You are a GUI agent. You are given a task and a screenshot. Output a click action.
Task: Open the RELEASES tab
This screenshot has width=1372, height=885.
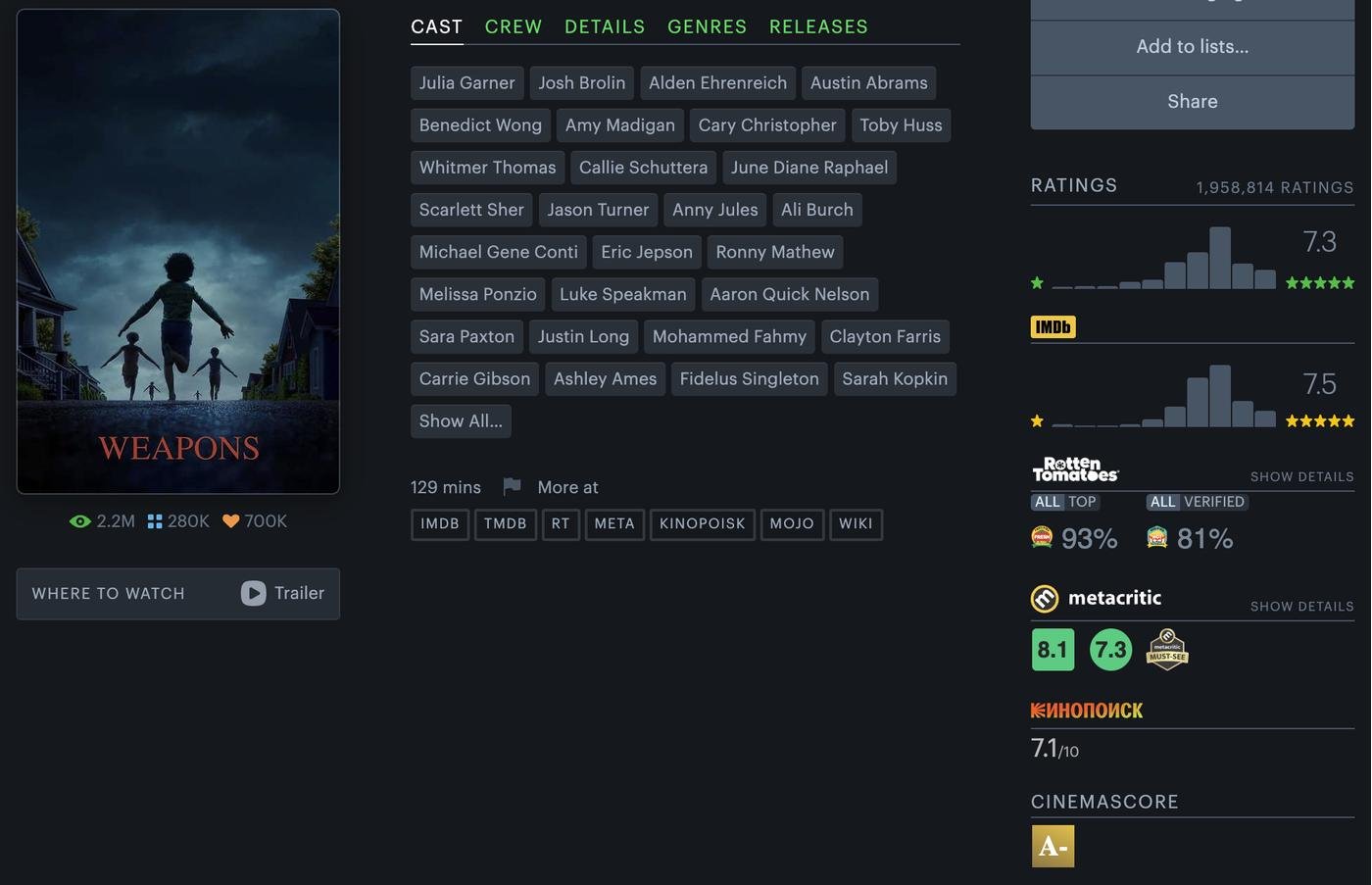[818, 27]
